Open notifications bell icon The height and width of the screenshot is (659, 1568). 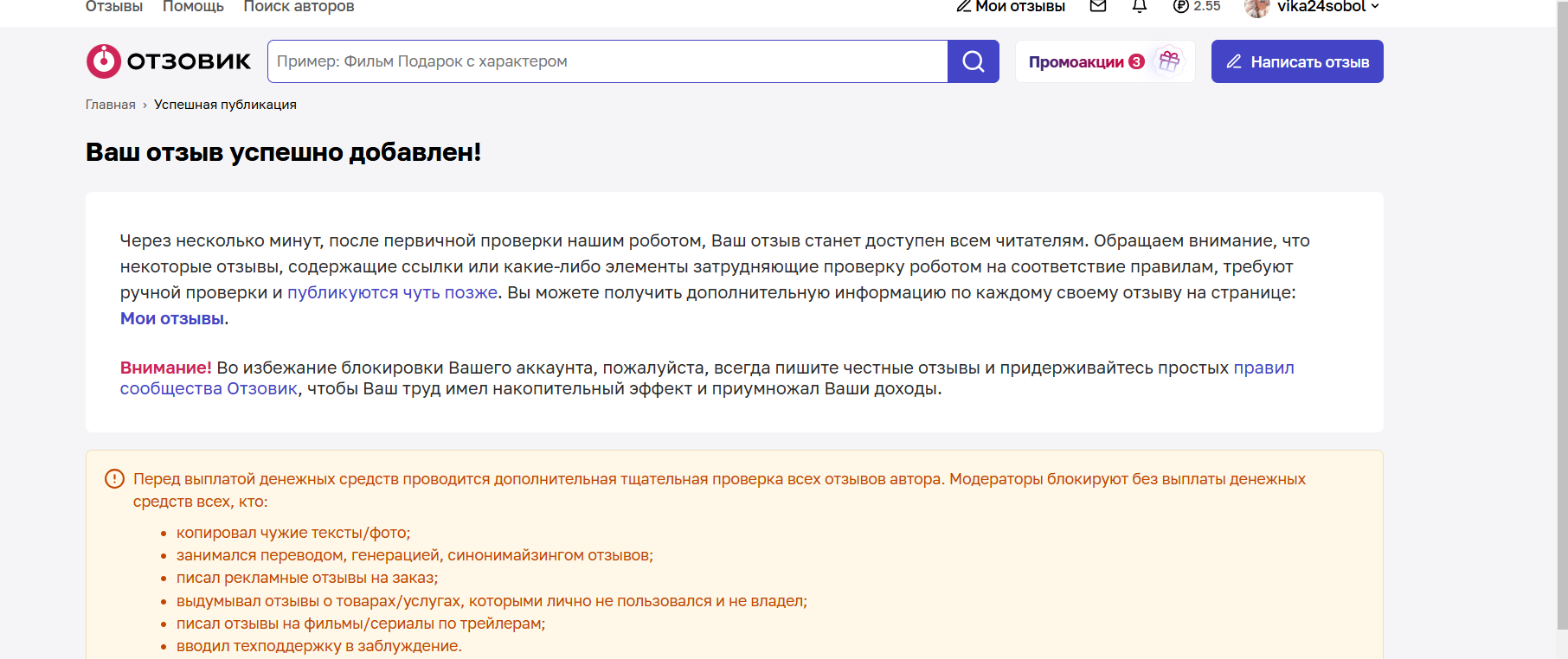pyautogui.click(x=1140, y=6)
